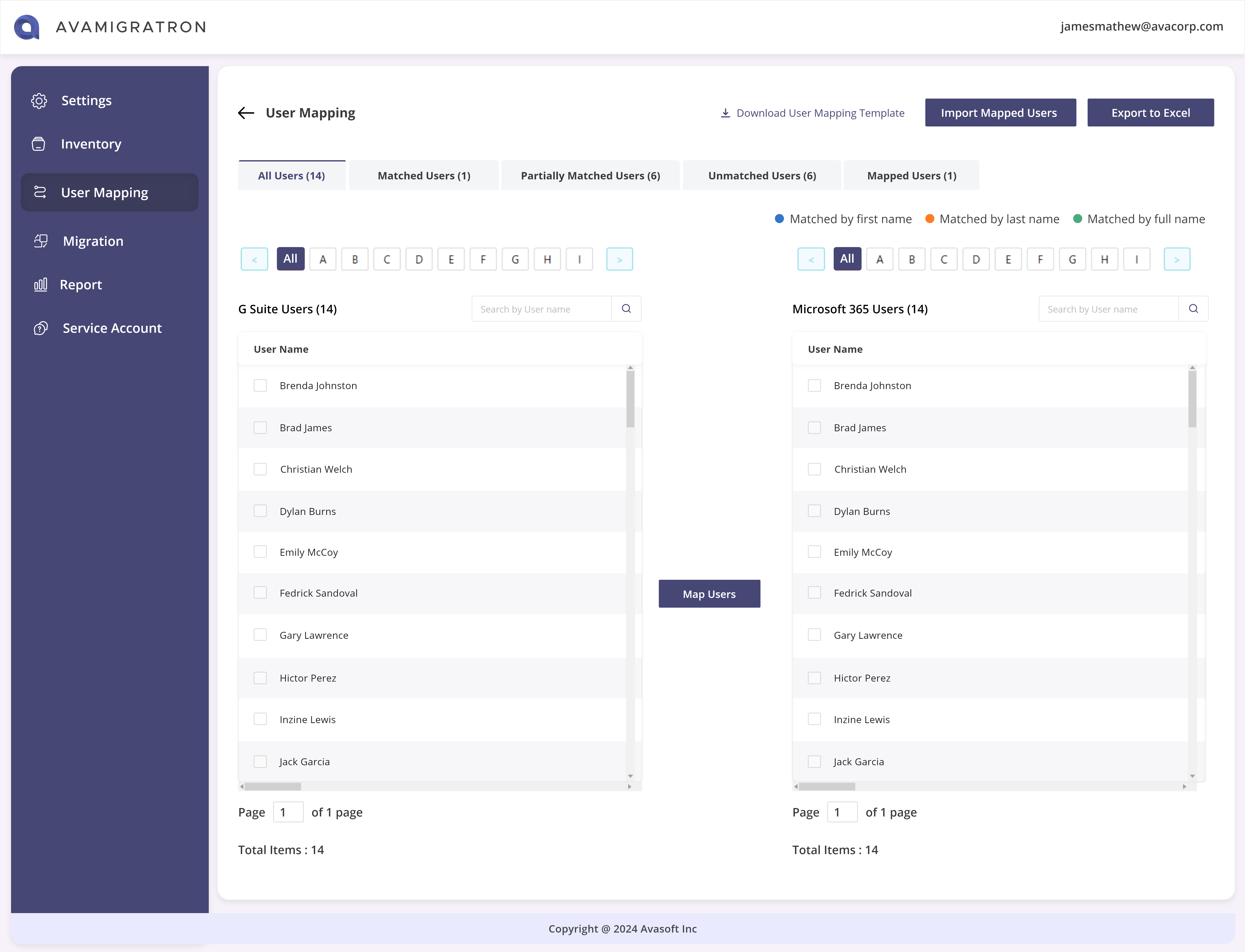Check Jack Garcia in G Suite list

(260, 762)
